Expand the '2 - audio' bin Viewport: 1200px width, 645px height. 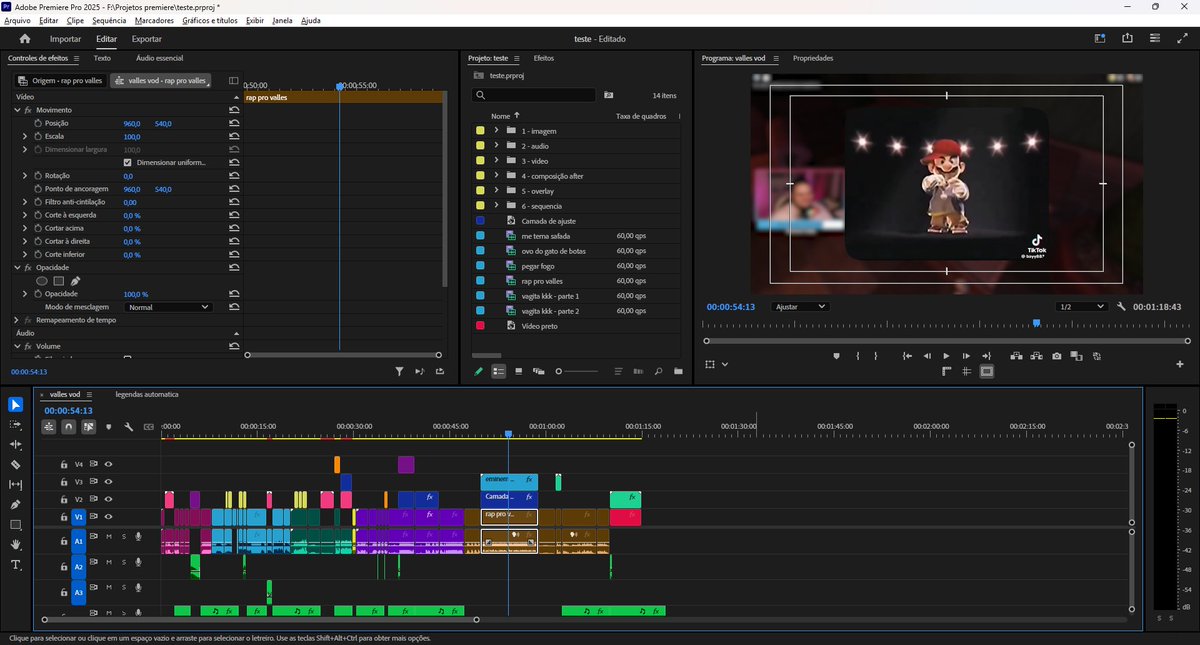[x=496, y=146]
